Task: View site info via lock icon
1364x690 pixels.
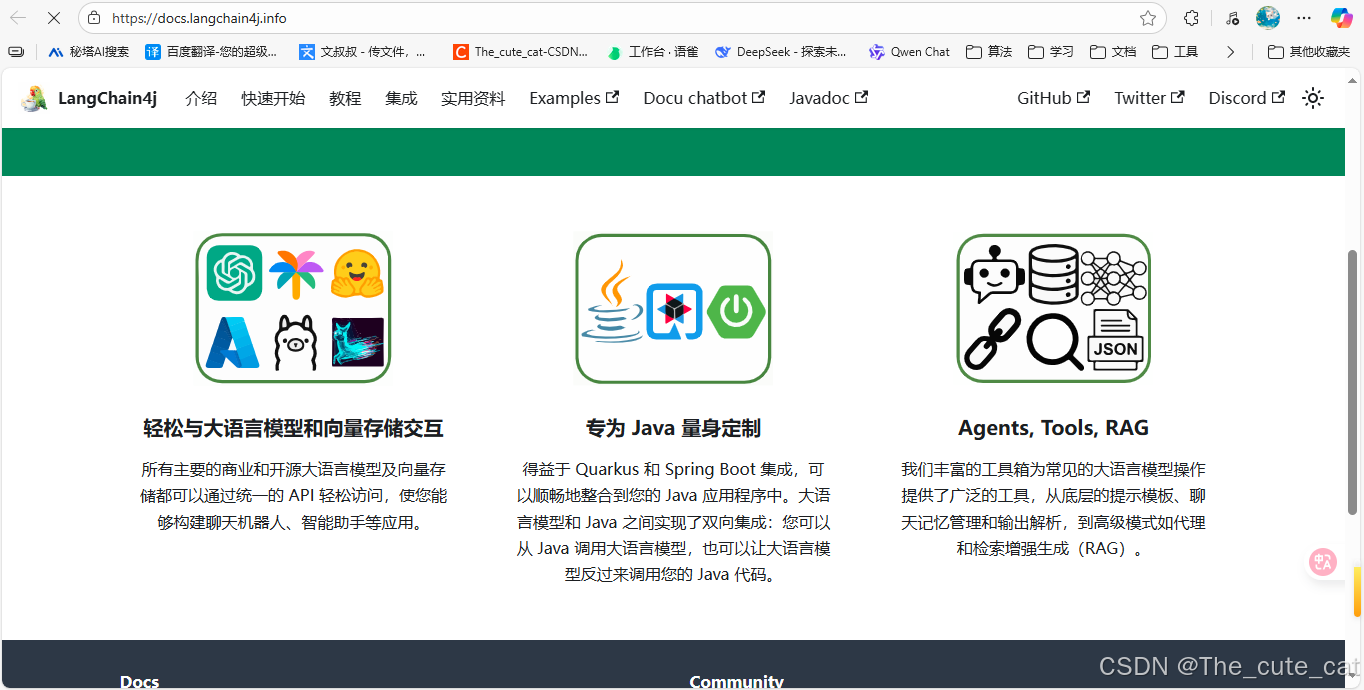Action: pos(94,18)
